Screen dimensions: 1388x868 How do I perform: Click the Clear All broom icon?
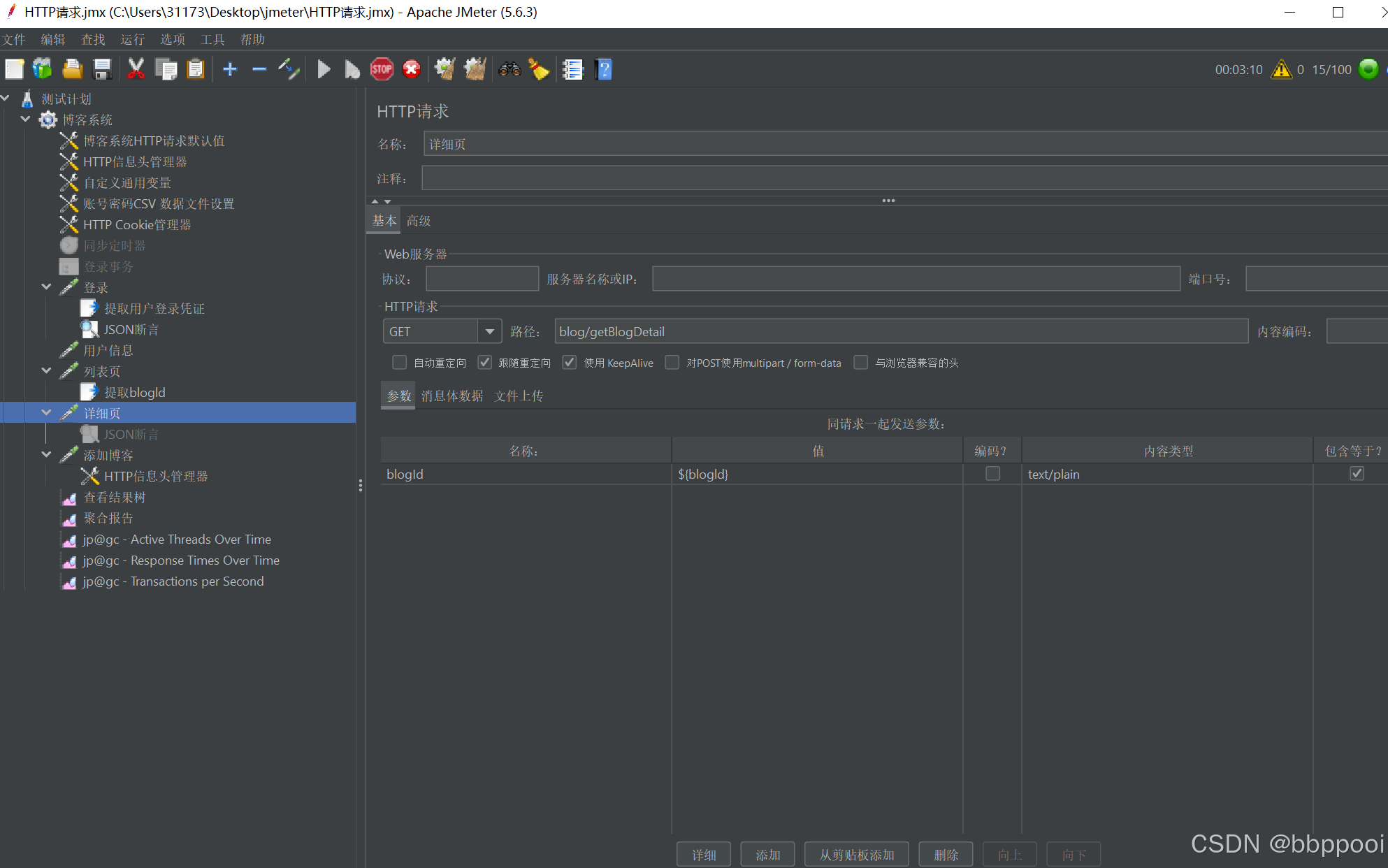coord(475,69)
